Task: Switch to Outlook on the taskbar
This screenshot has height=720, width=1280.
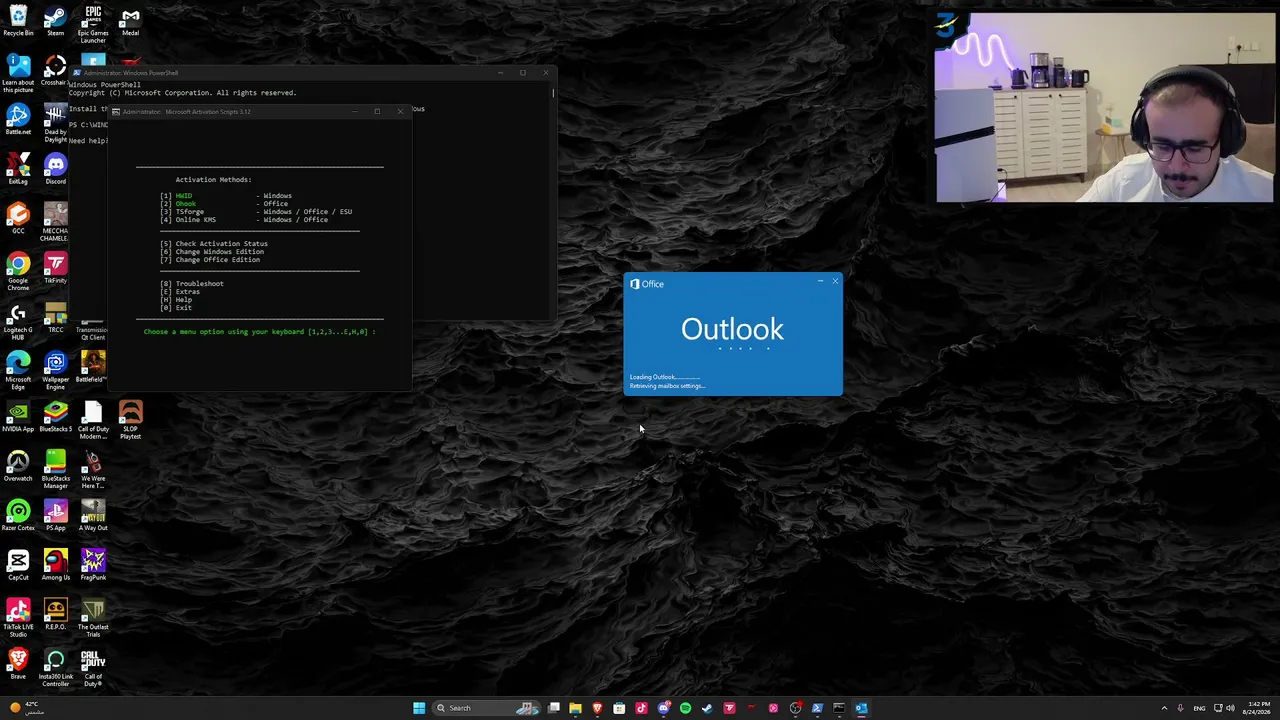Action: 861,708
